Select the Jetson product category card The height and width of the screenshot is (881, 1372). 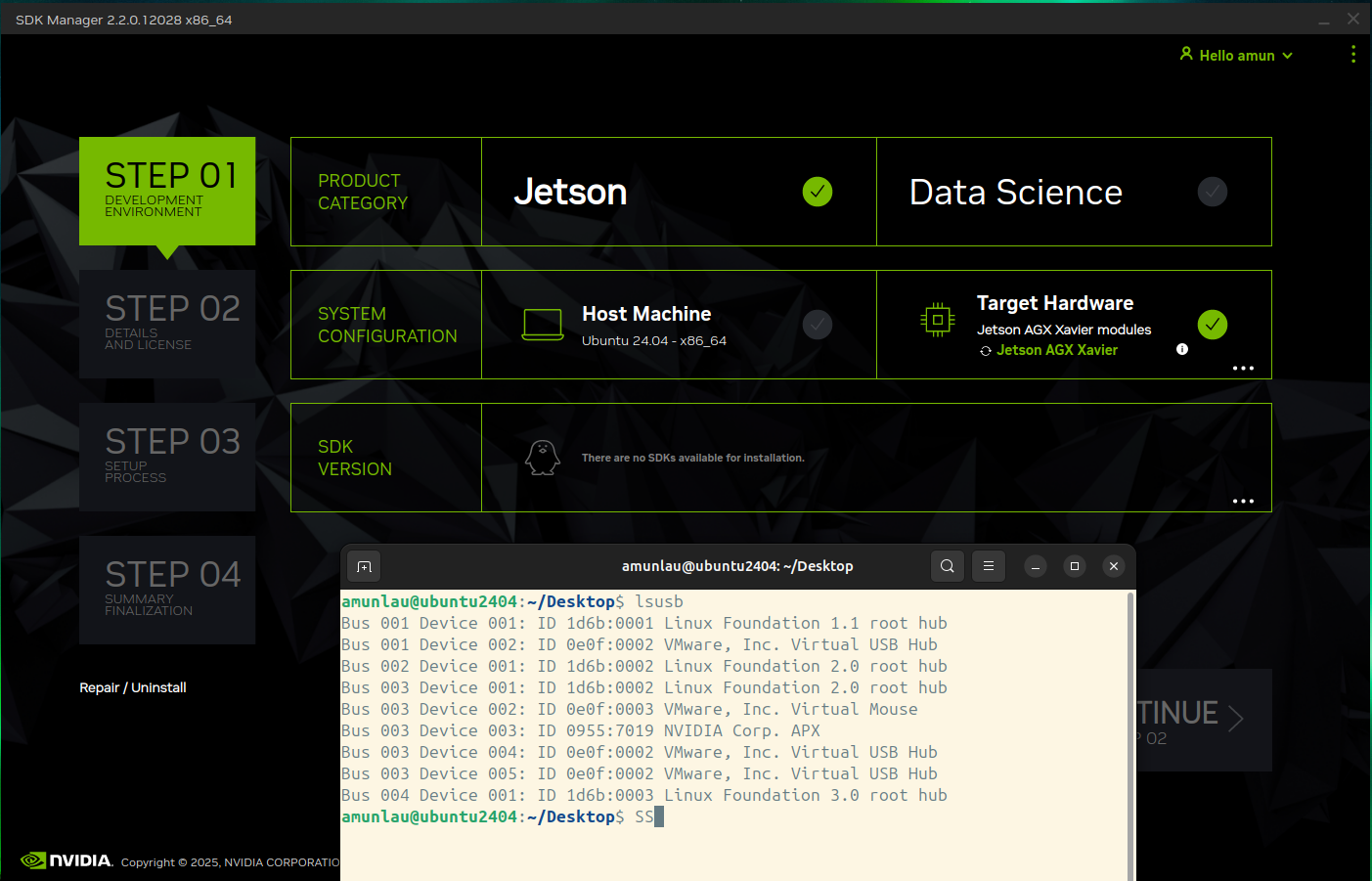point(679,192)
